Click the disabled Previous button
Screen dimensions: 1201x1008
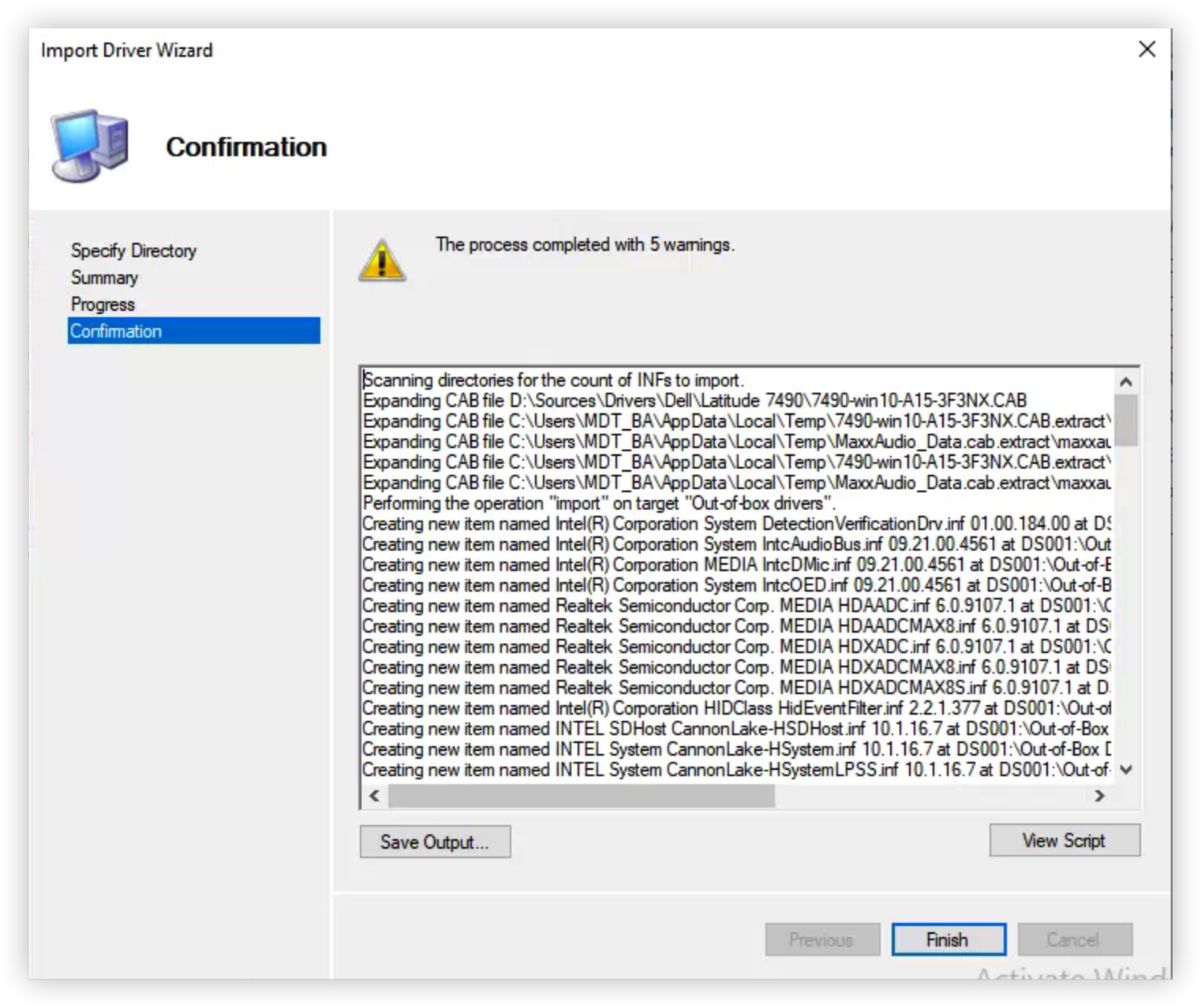[x=822, y=939]
